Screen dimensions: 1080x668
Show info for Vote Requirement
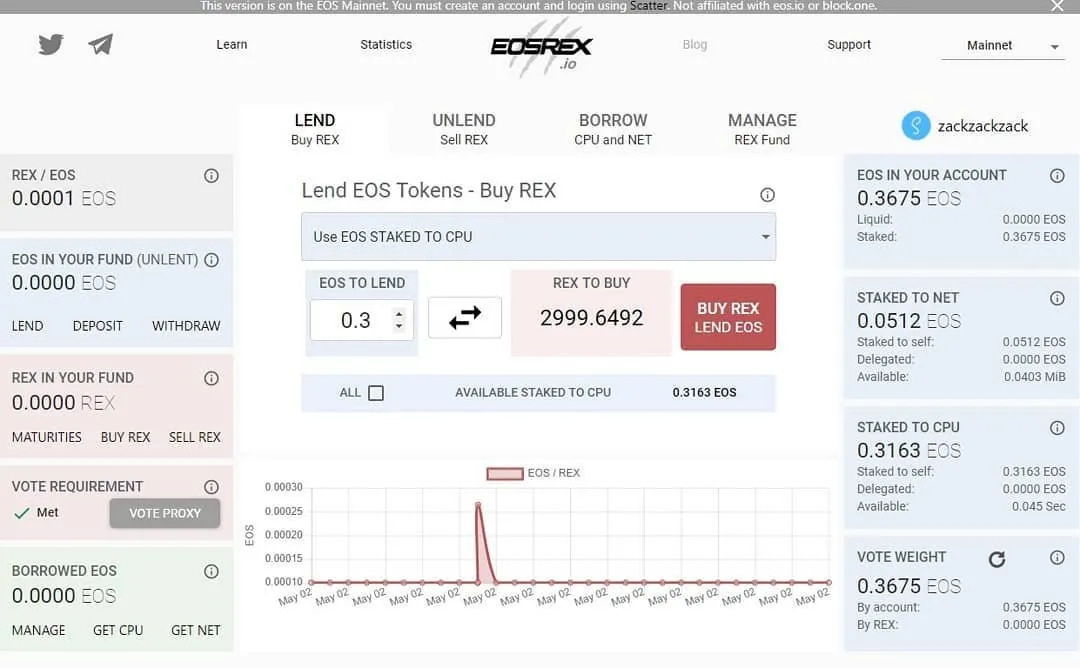pos(211,487)
